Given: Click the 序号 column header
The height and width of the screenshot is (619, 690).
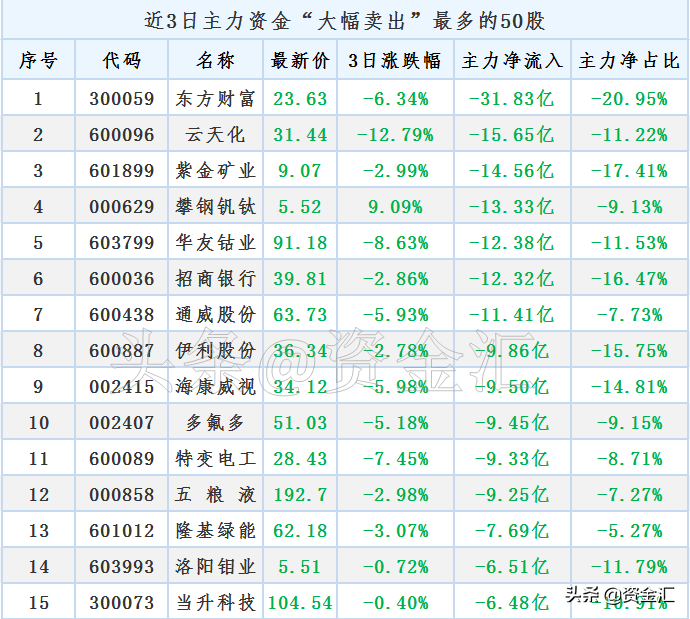Looking at the screenshot, I should coord(38,60).
